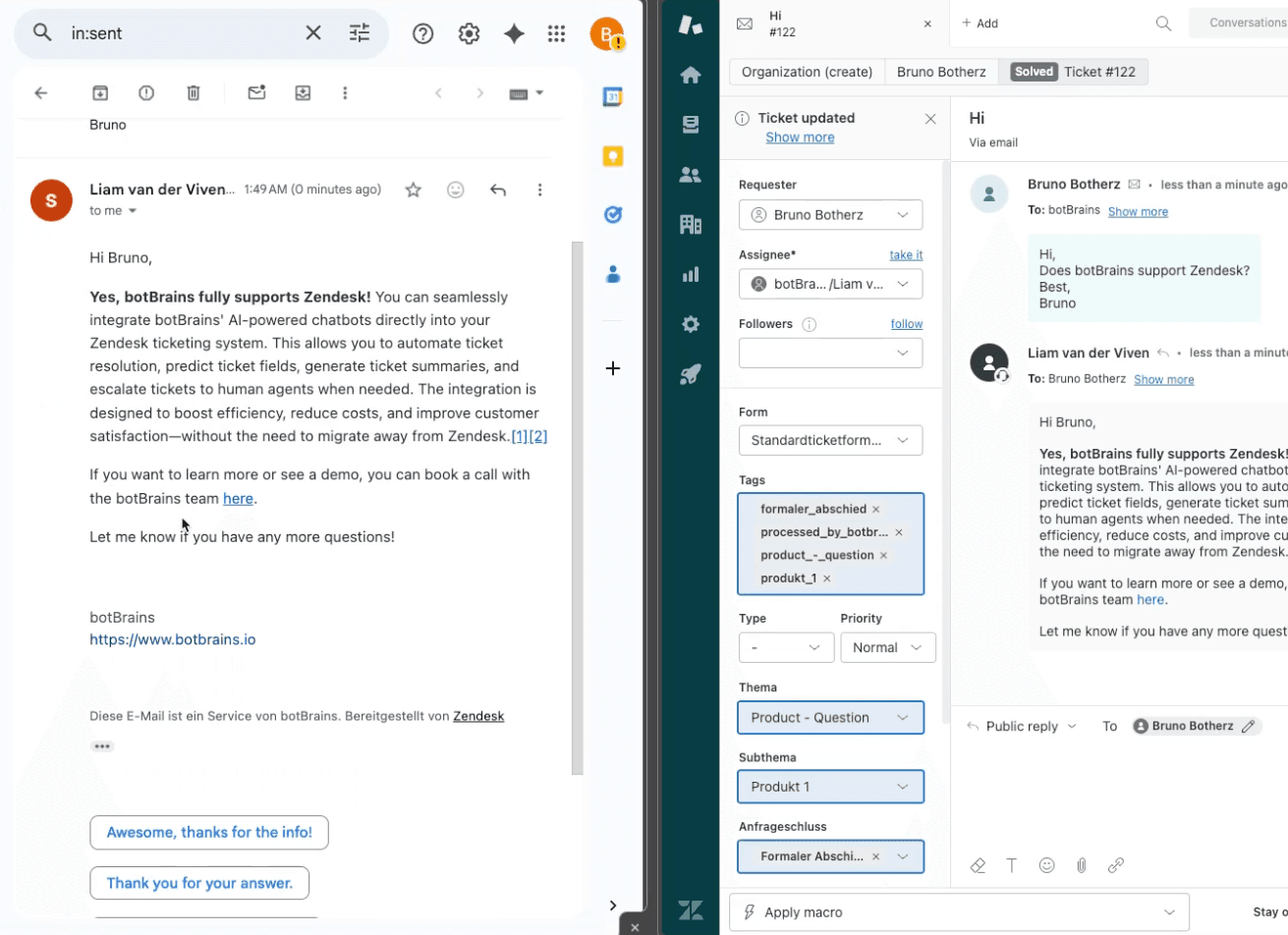Expand the Thema dropdown showing Product - Question
Screen dimensions: 1288x935
[x=830, y=717]
